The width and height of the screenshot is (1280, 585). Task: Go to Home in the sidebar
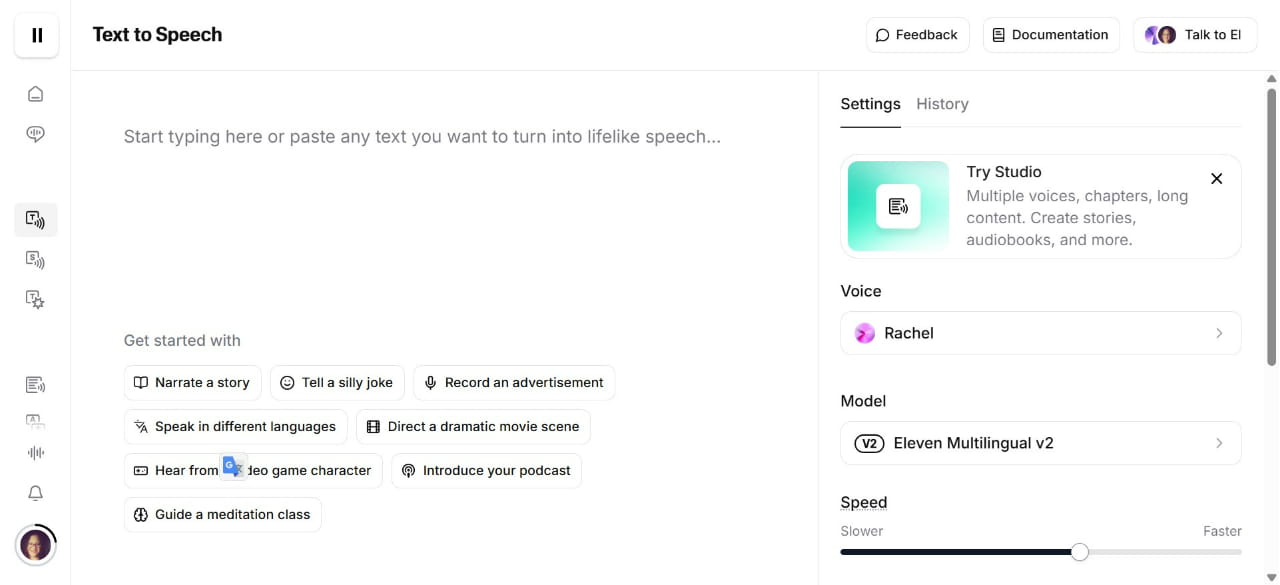36,94
